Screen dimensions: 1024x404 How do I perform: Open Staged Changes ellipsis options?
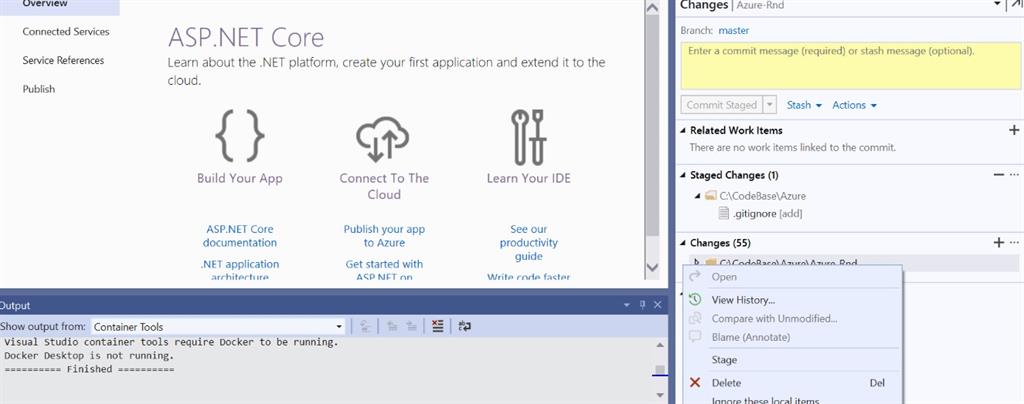tap(1014, 175)
